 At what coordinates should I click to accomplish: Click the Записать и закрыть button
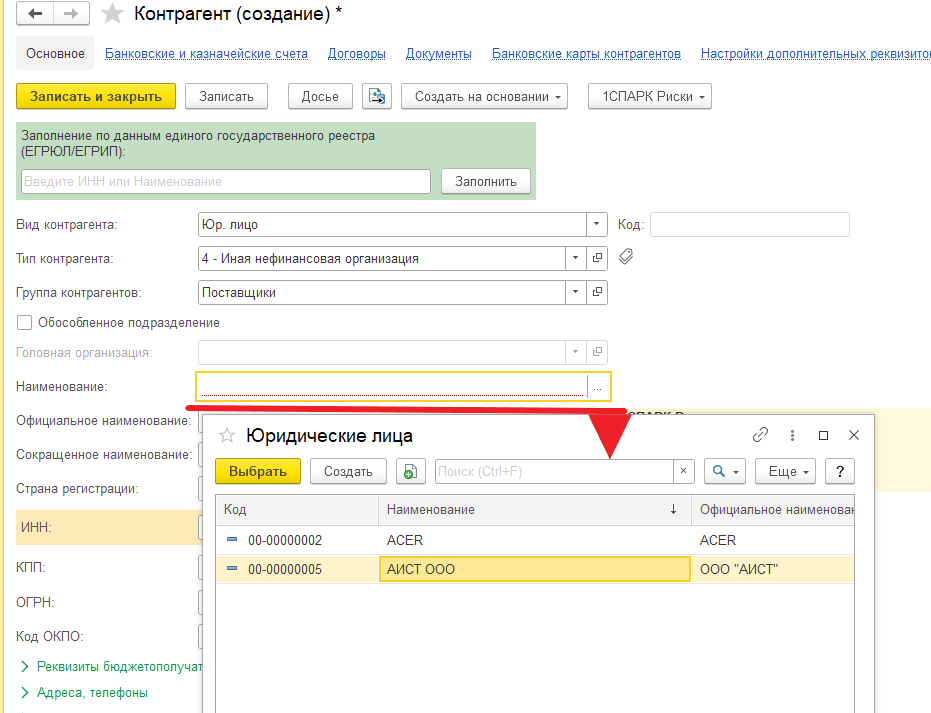coord(96,96)
